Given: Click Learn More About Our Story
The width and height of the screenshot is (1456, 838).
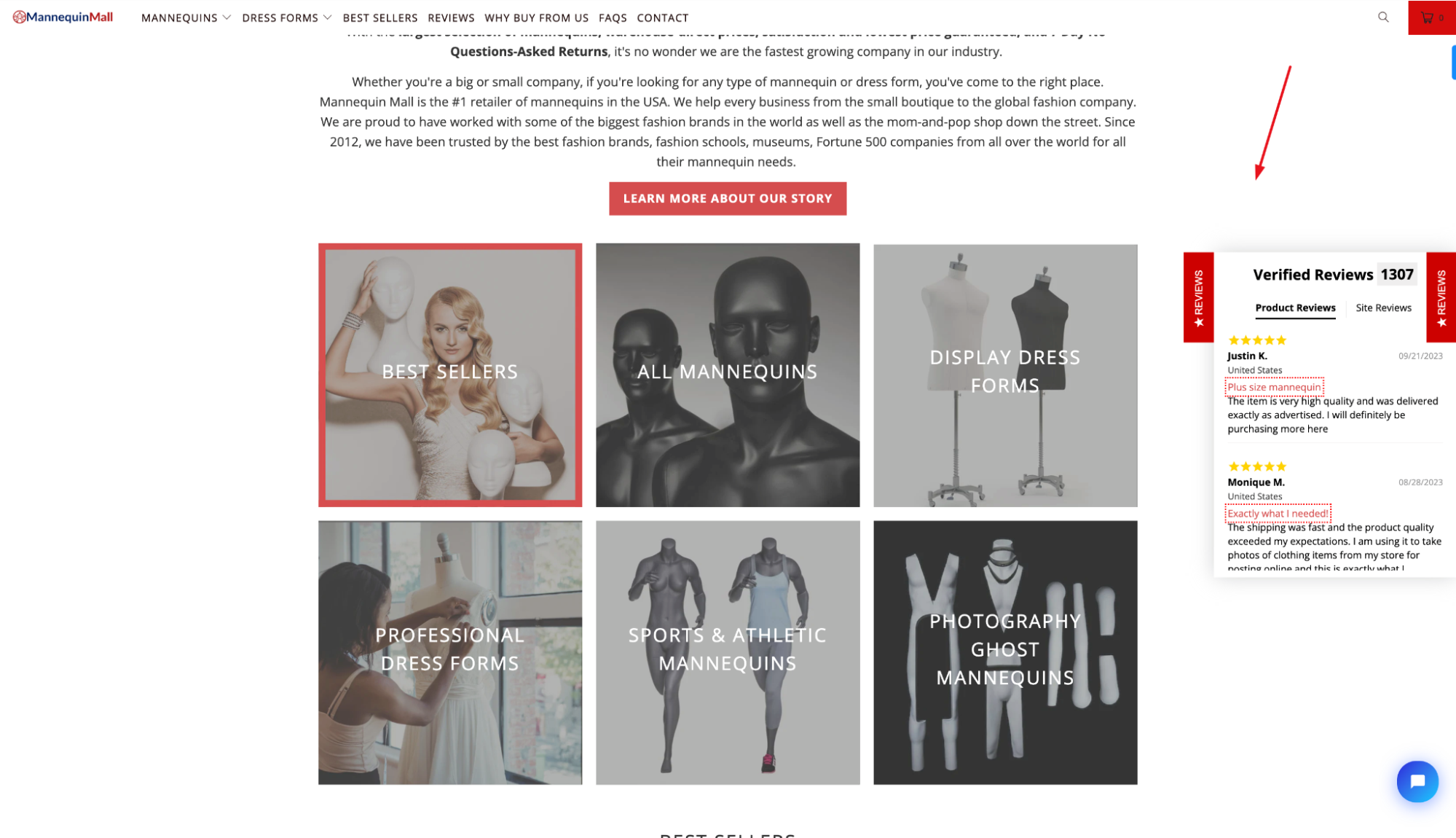Looking at the screenshot, I should click(728, 198).
